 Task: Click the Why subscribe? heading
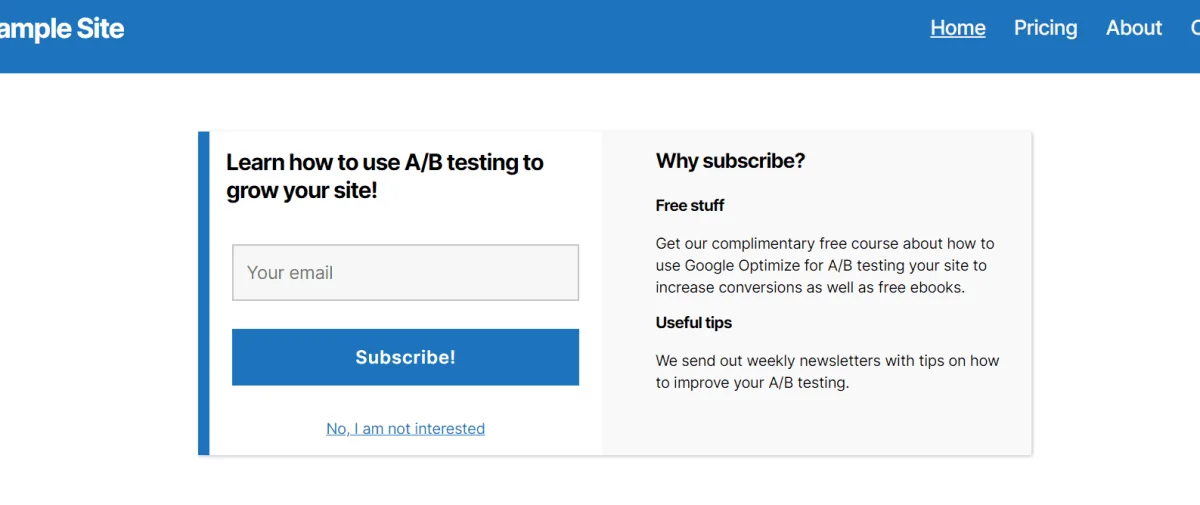pyautogui.click(x=730, y=161)
